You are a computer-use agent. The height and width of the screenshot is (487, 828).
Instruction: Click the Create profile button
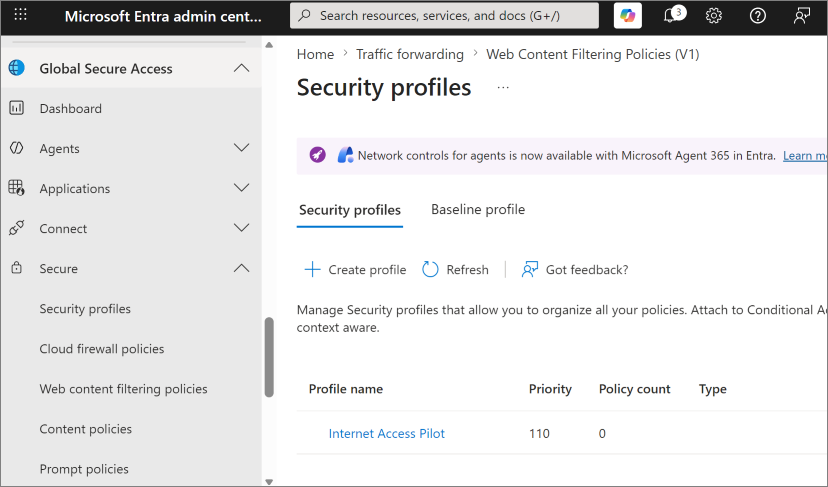(355, 269)
